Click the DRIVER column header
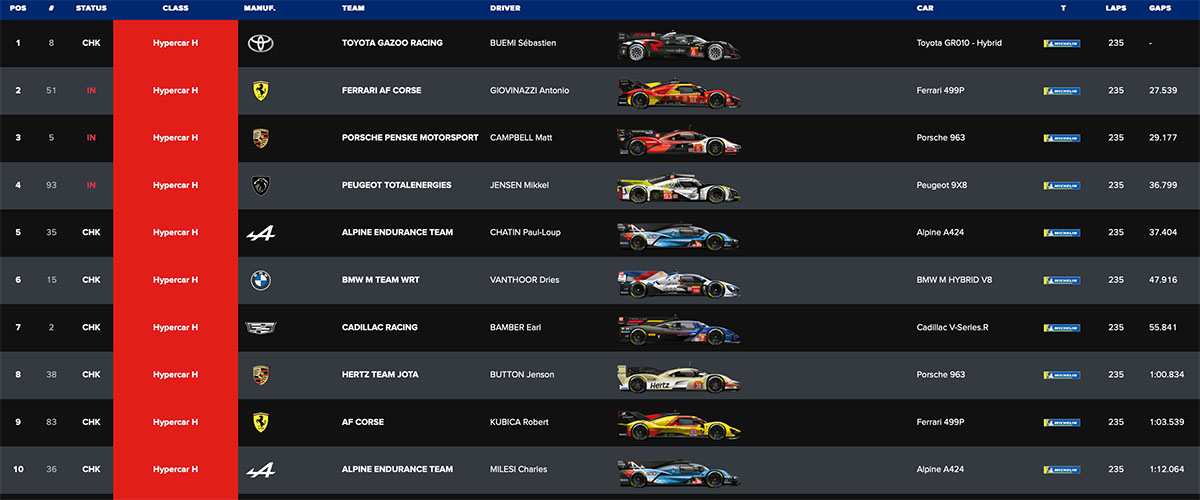The height and width of the screenshot is (500, 1200). [504, 8]
